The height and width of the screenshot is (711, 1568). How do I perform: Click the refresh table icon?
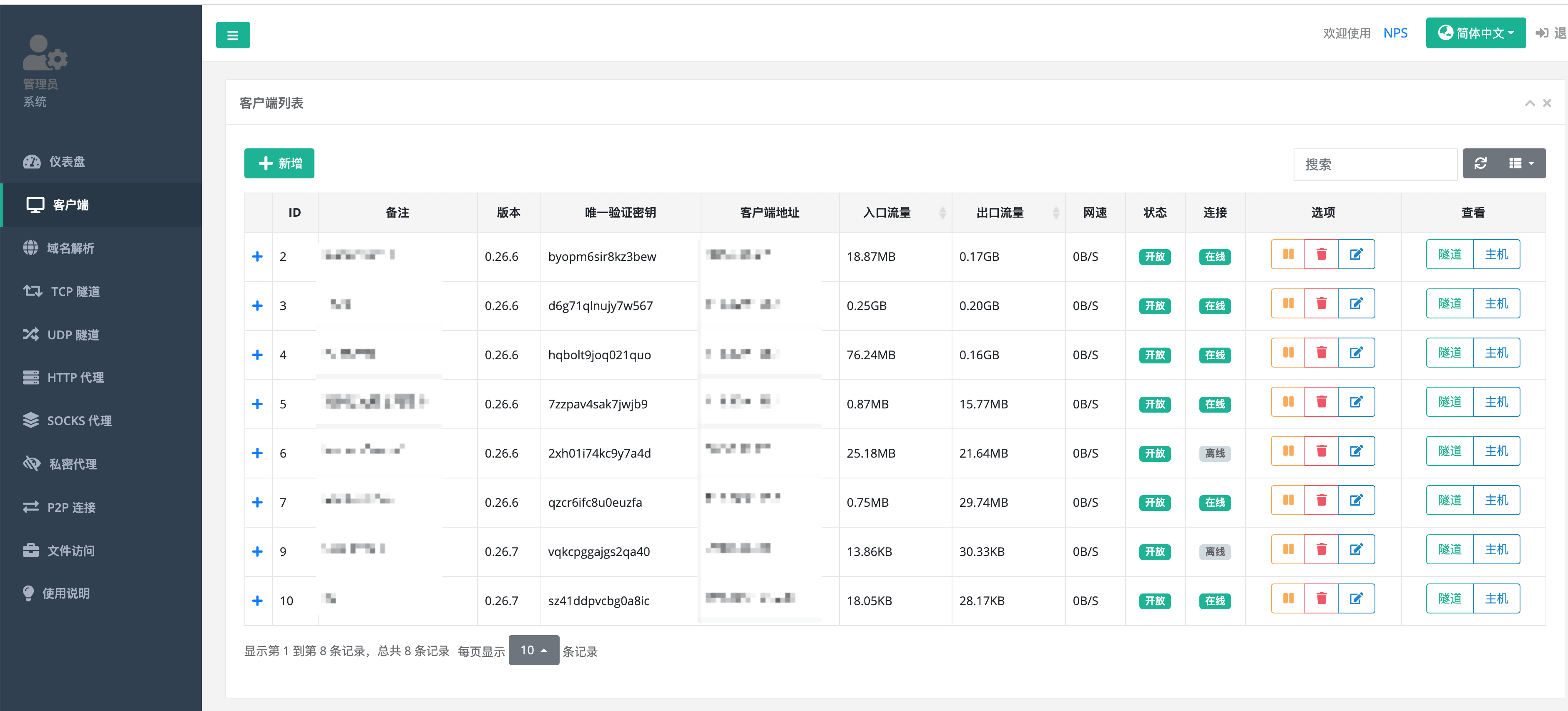(x=1480, y=164)
